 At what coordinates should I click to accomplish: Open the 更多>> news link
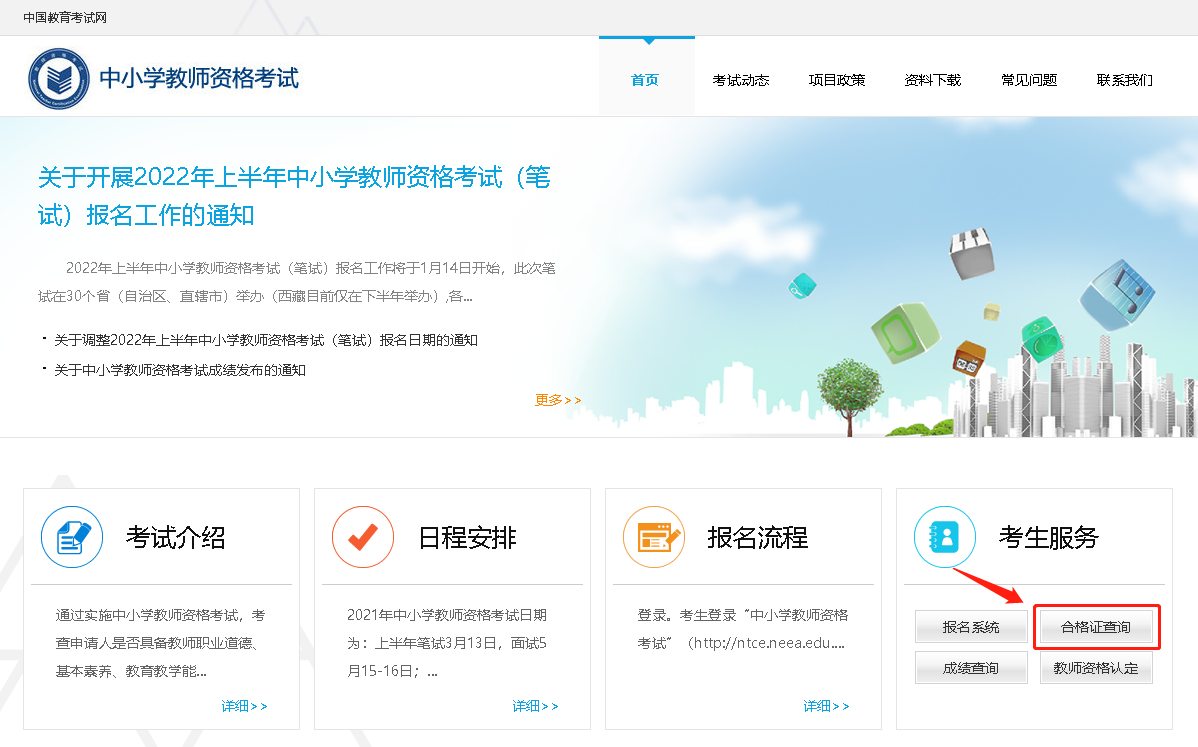tap(558, 400)
